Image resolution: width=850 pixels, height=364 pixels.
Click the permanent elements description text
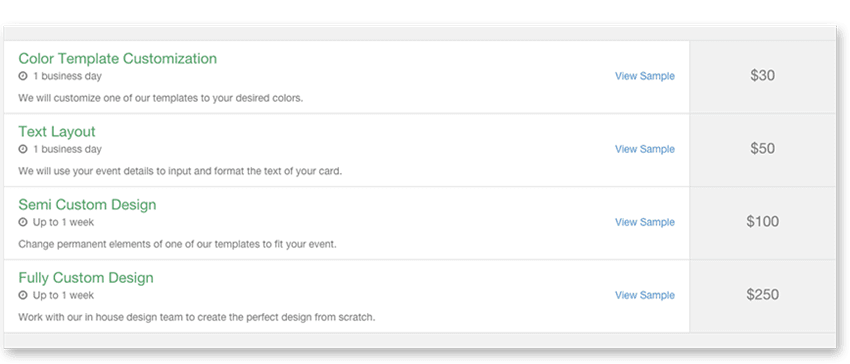pyautogui.click(x=177, y=244)
